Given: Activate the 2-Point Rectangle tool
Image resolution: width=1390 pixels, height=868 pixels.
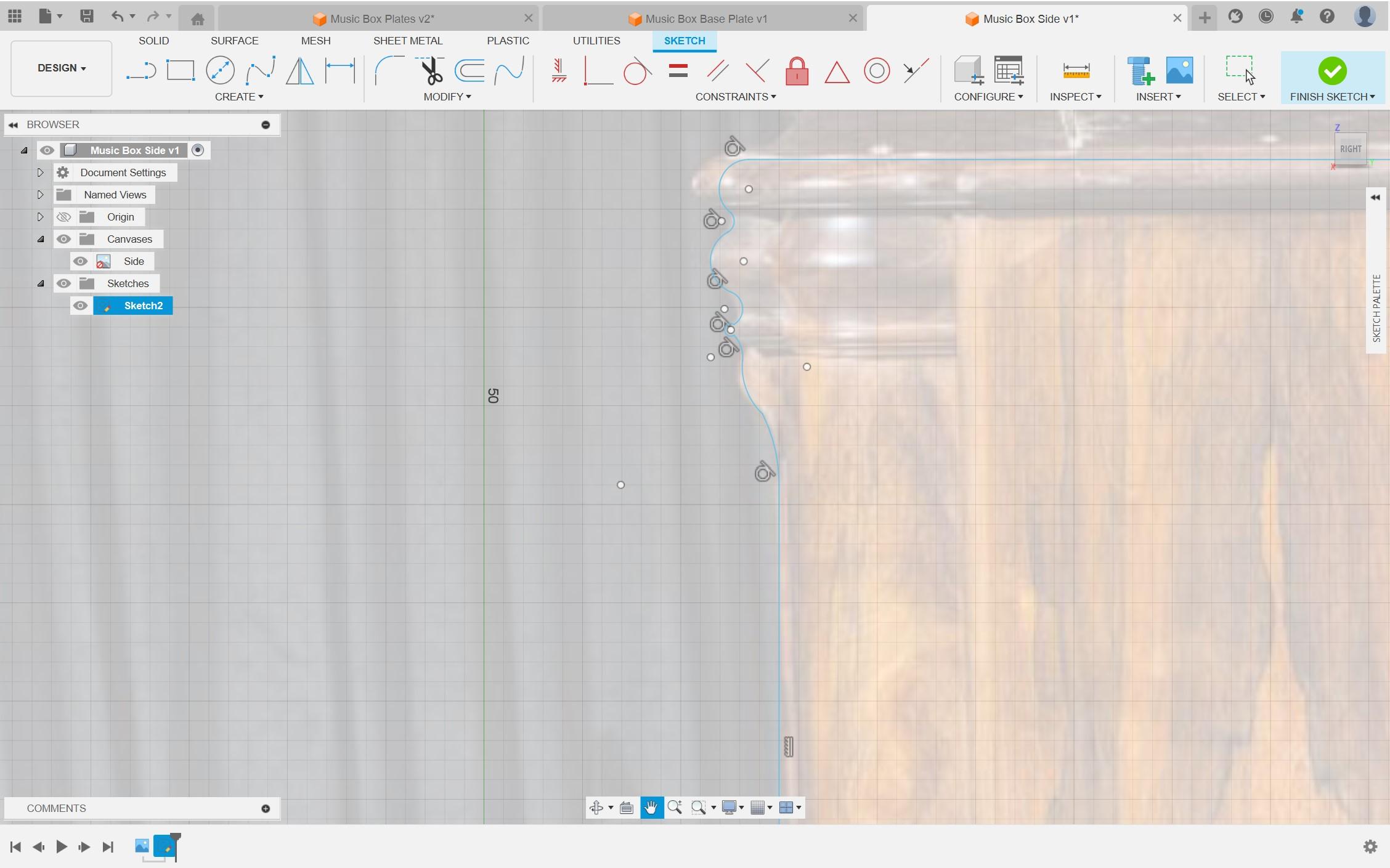Looking at the screenshot, I should point(180,70).
